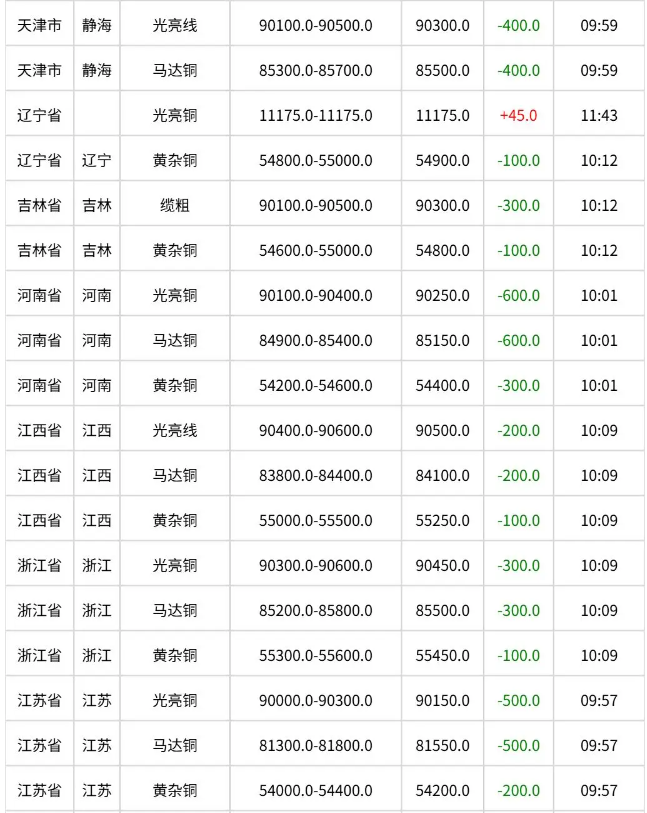
Task: Click average price 85500.0 in 天津市 马达铜 row
Action: click(x=442, y=71)
